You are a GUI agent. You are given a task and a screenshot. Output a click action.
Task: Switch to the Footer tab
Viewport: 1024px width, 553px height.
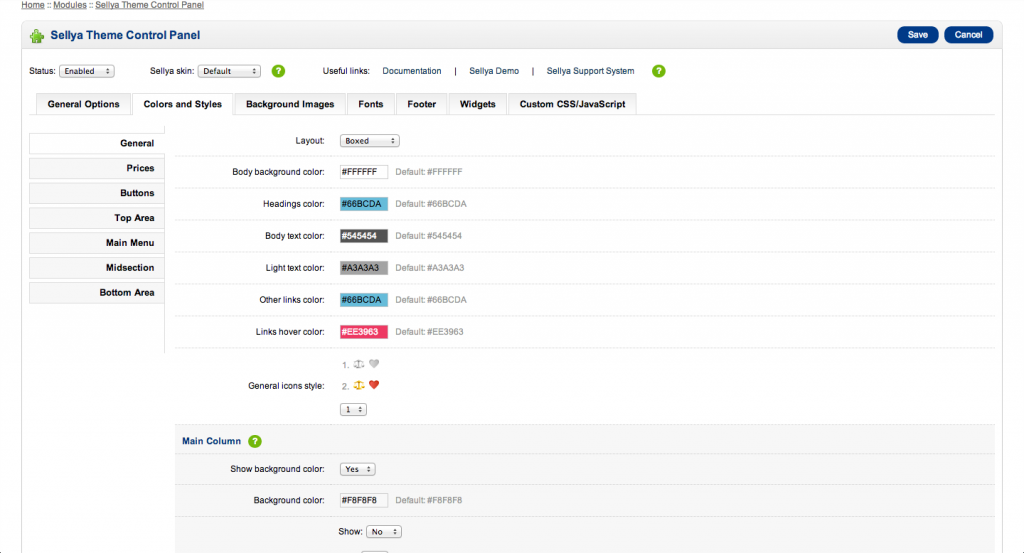click(422, 104)
